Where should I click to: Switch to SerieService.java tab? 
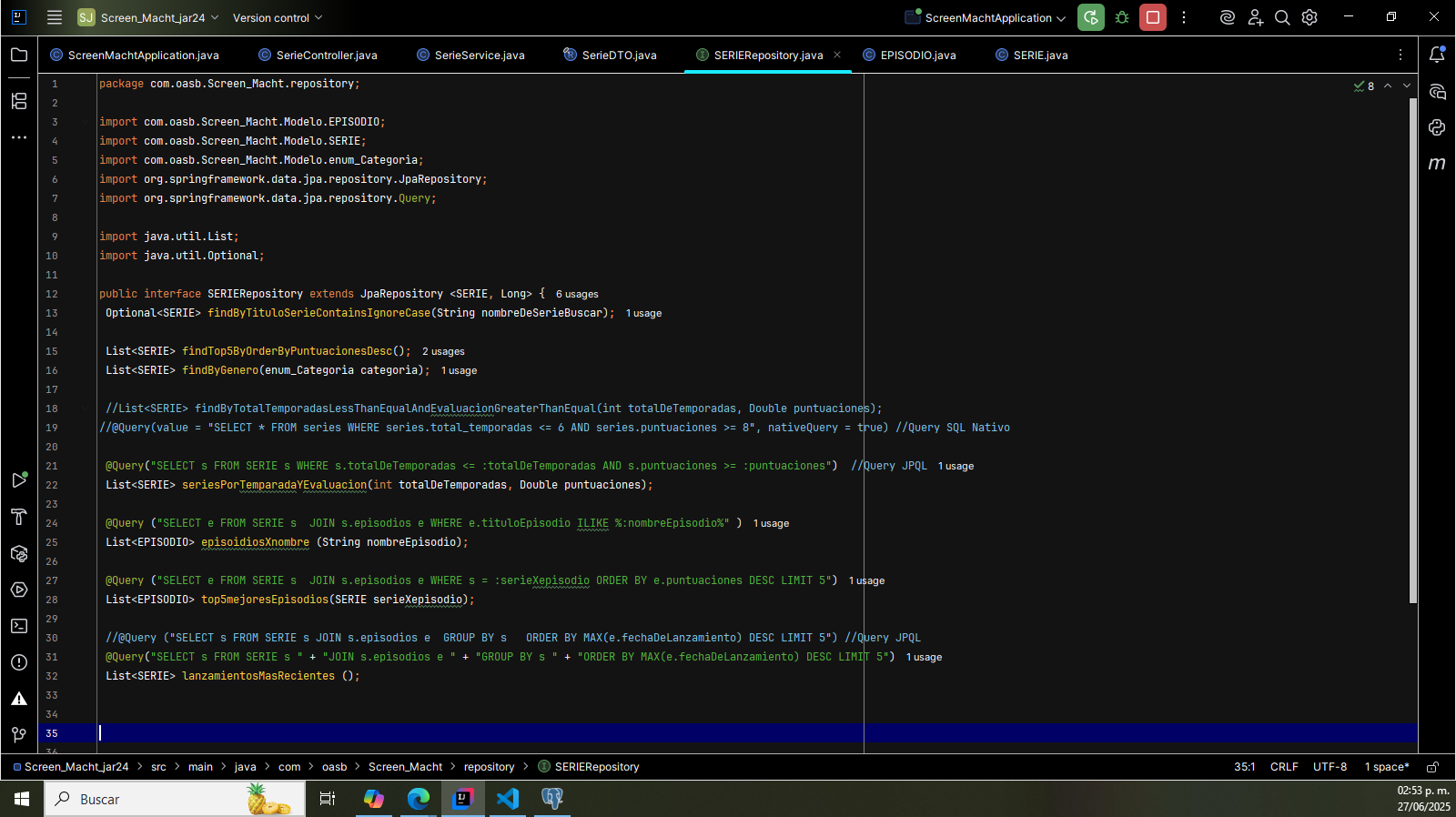(470, 55)
